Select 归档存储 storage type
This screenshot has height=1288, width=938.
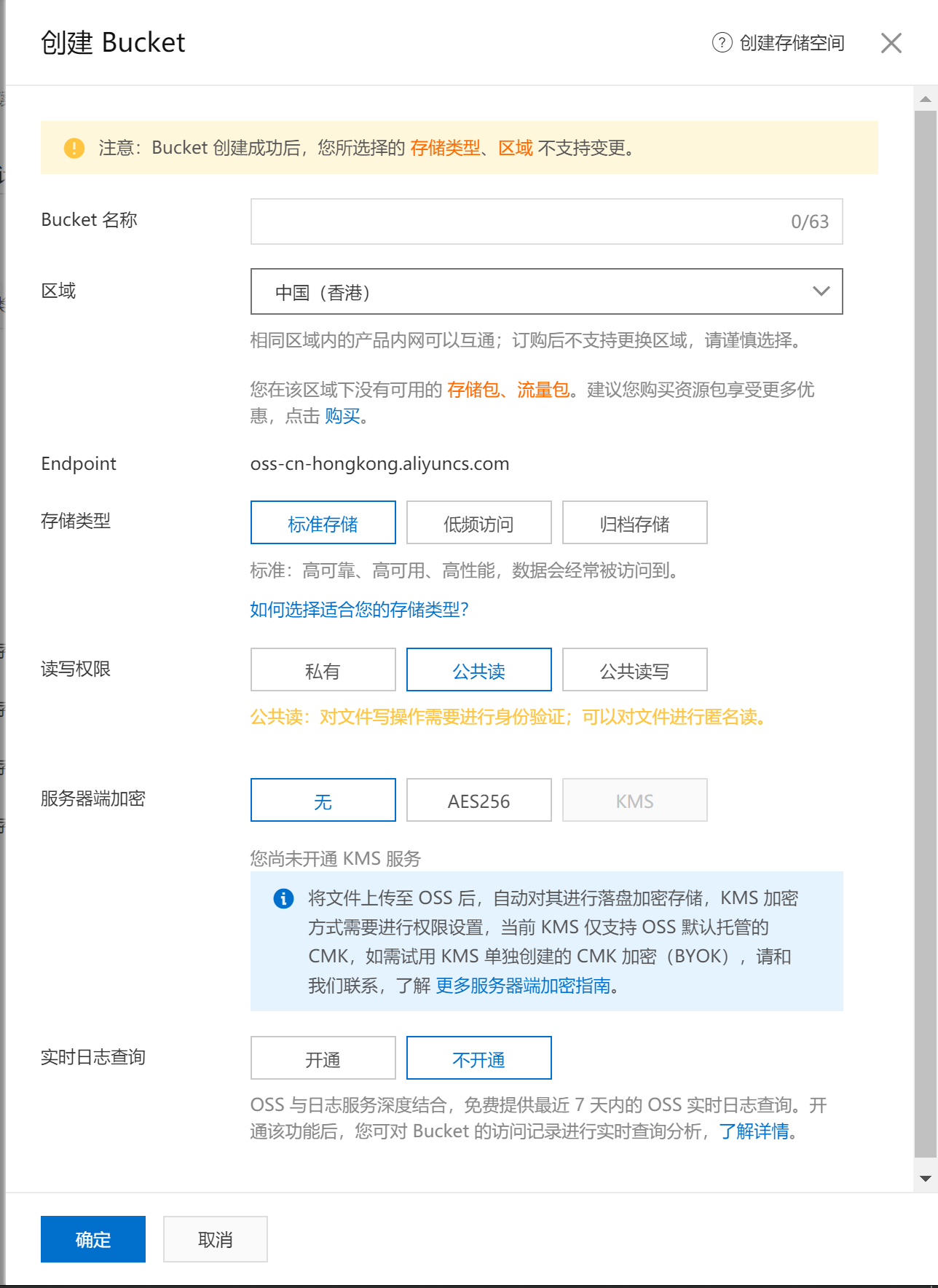[x=634, y=523]
